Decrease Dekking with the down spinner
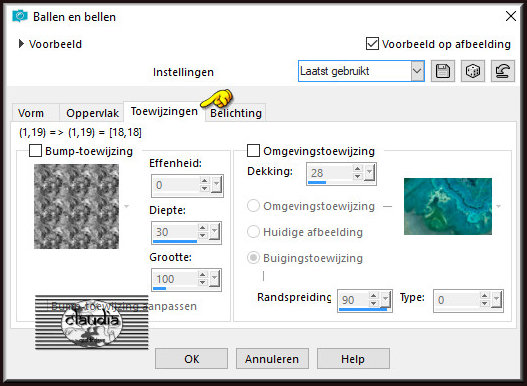Image resolution: width=527 pixels, height=386 pixels. tap(357, 177)
